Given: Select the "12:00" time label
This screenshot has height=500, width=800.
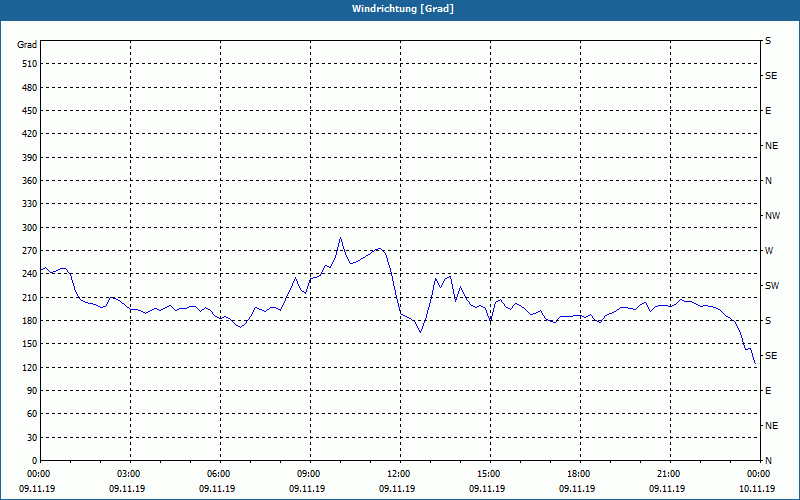Looking at the screenshot, I should coord(397,473).
